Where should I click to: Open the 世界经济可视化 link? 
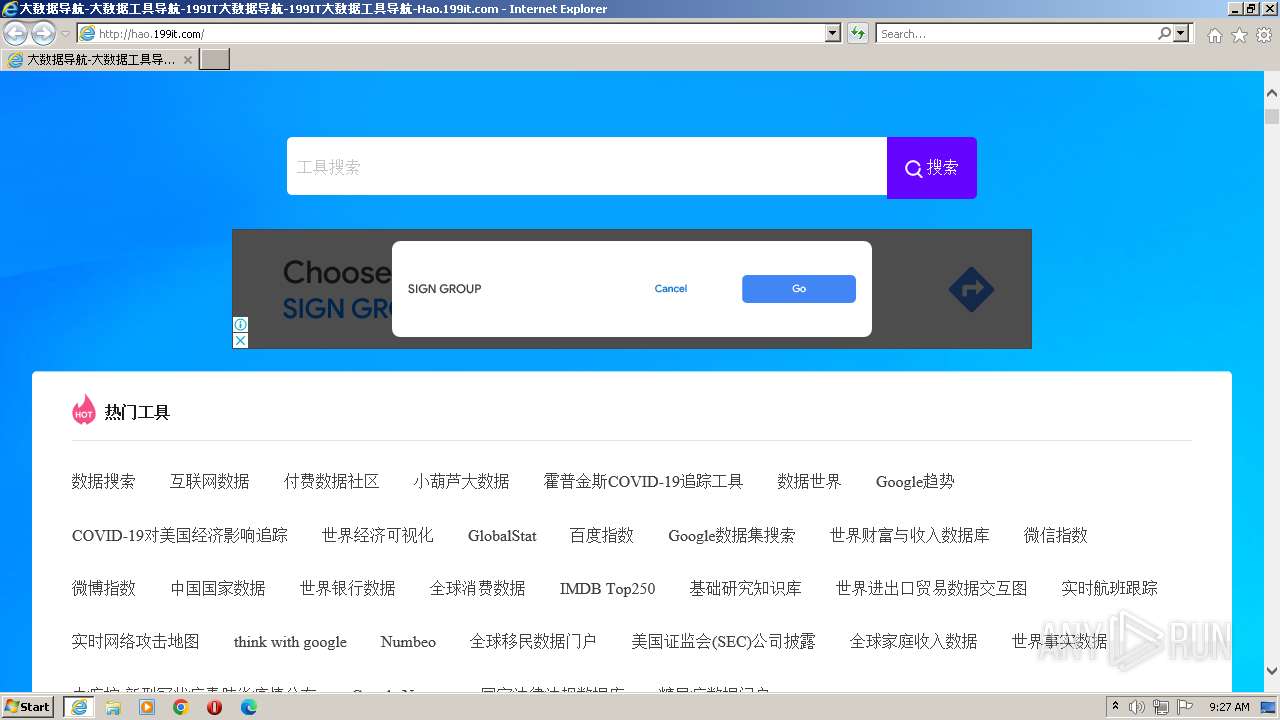(378, 535)
